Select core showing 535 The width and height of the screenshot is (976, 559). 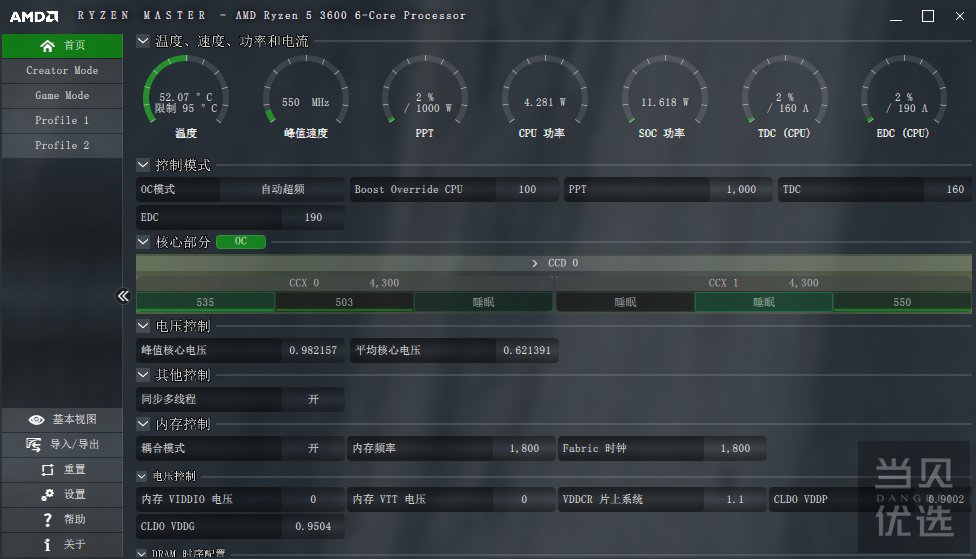(205, 302)
